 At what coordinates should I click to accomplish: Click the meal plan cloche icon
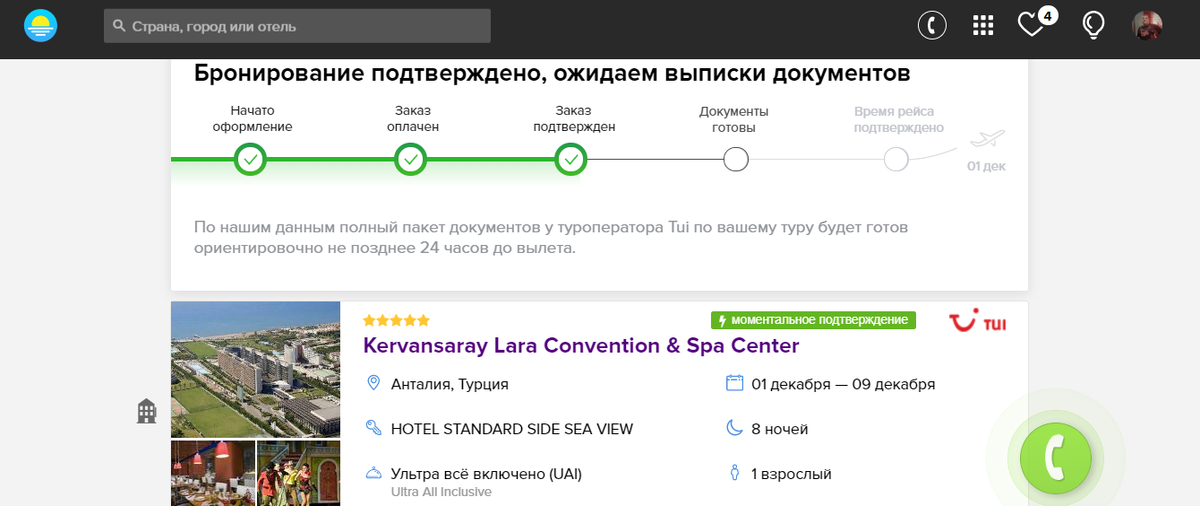[x=374, y=473]
